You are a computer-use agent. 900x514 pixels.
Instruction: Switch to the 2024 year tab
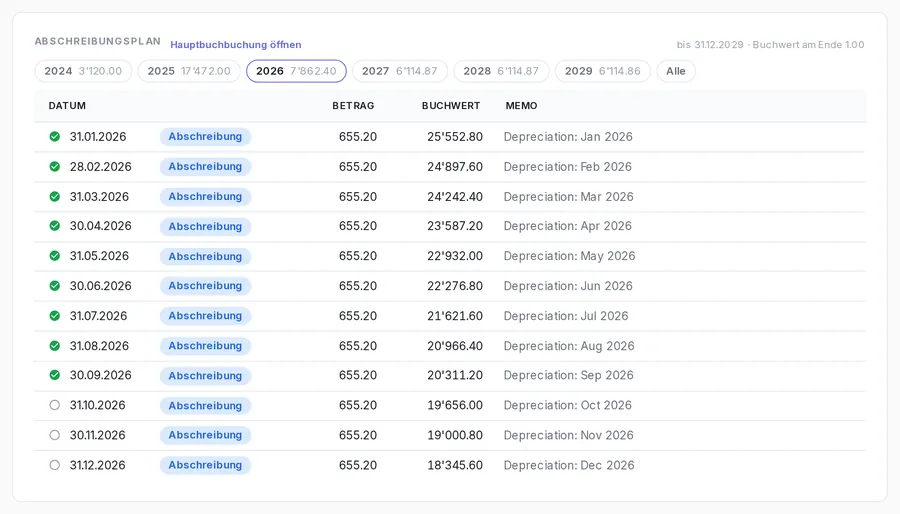point(83,71)
